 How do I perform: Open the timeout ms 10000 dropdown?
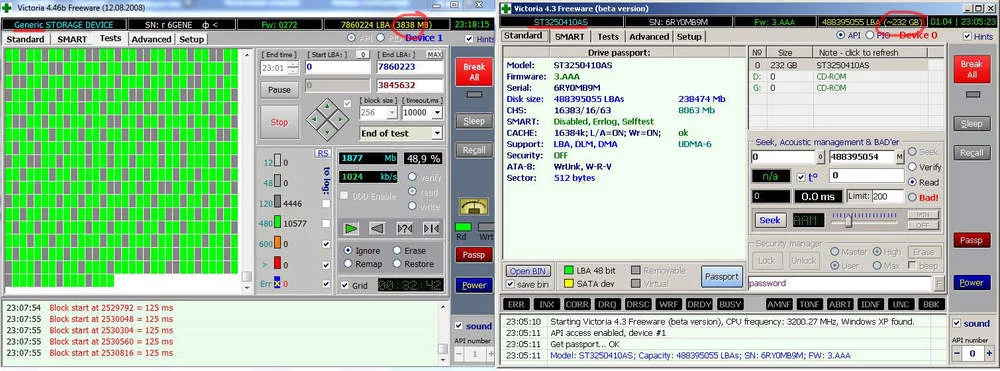click(x=437, y=113)
